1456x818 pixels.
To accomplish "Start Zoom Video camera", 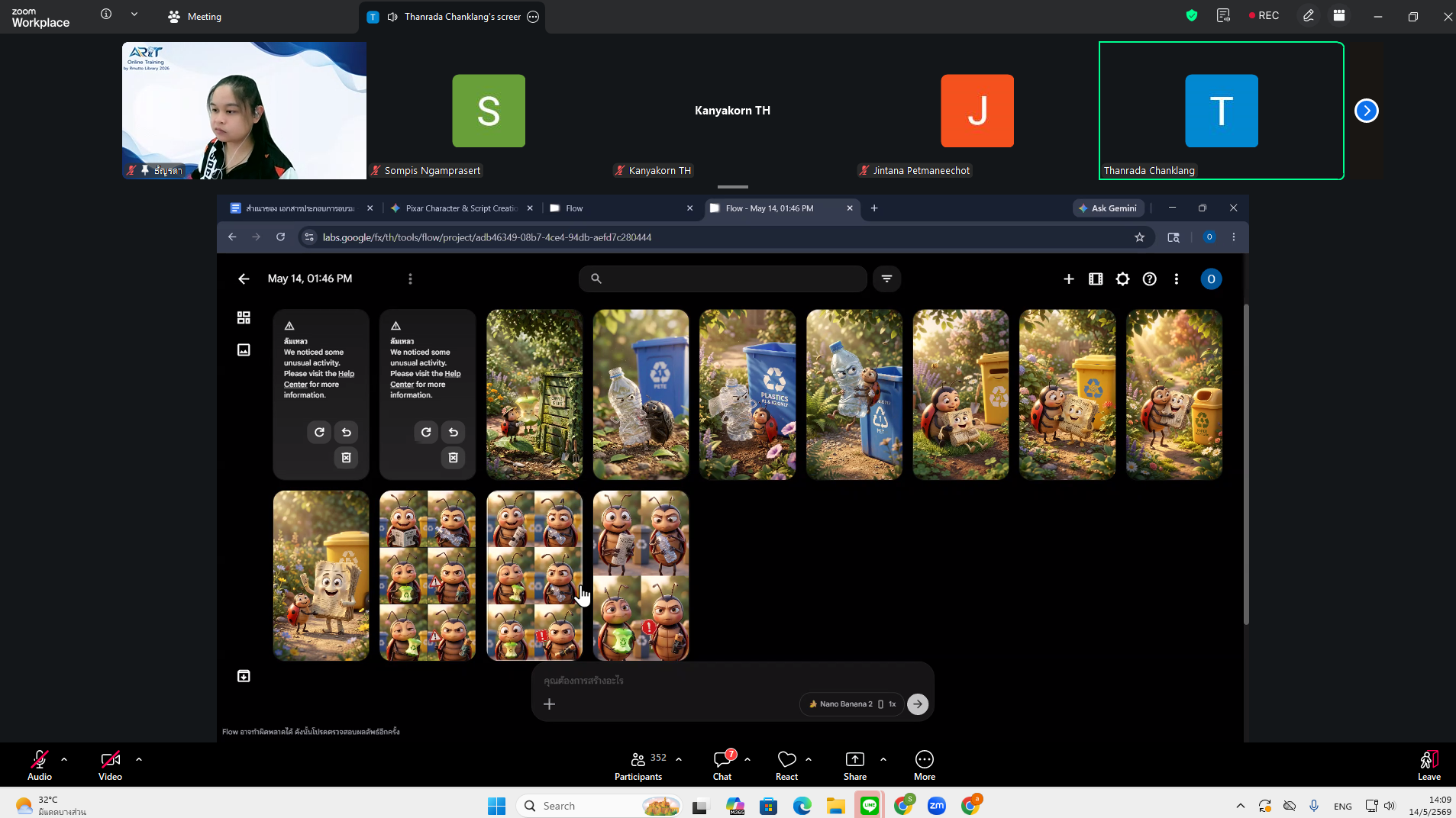I will (110, 765).
